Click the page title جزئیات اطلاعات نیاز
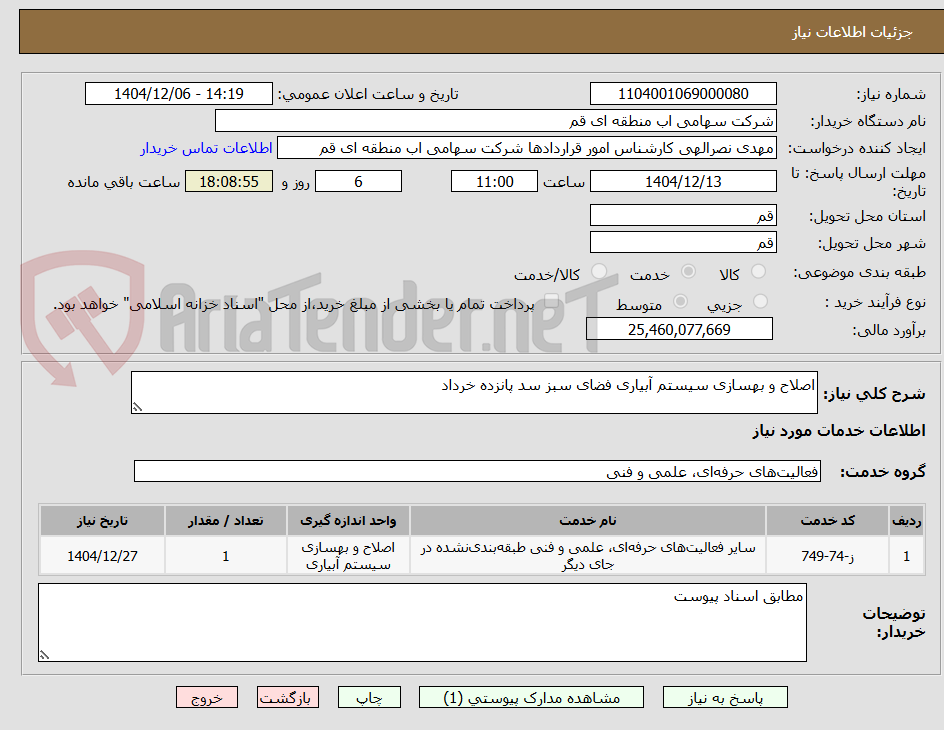The height and width of the screenshot is (730, 944). (x=852, y=32)
